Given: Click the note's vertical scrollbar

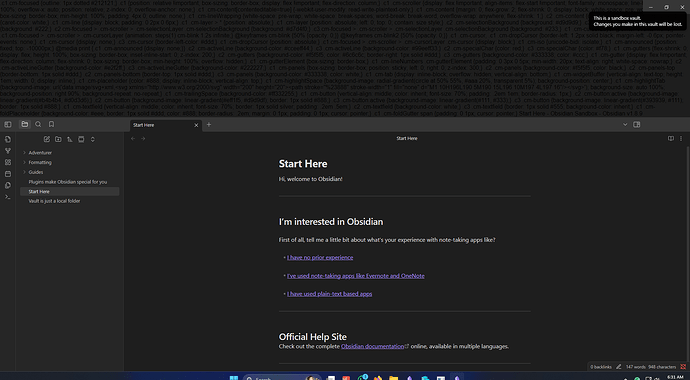Looking at the screenshot, I should (687, 255).
